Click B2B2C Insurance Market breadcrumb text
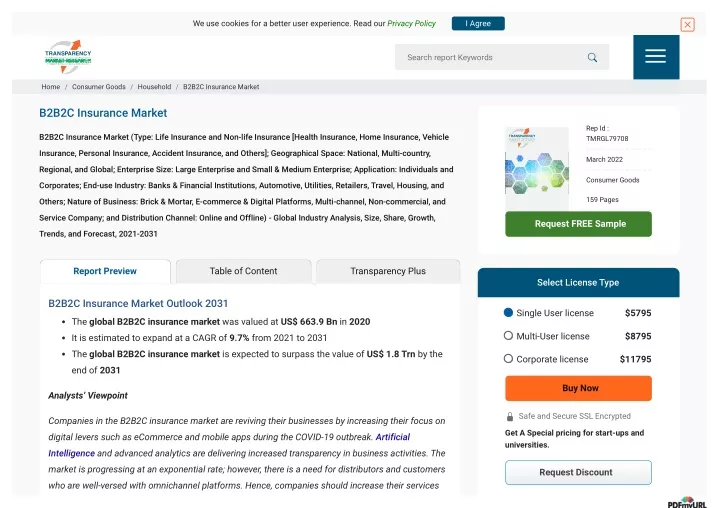719x508 pixels. click(221, 87)
